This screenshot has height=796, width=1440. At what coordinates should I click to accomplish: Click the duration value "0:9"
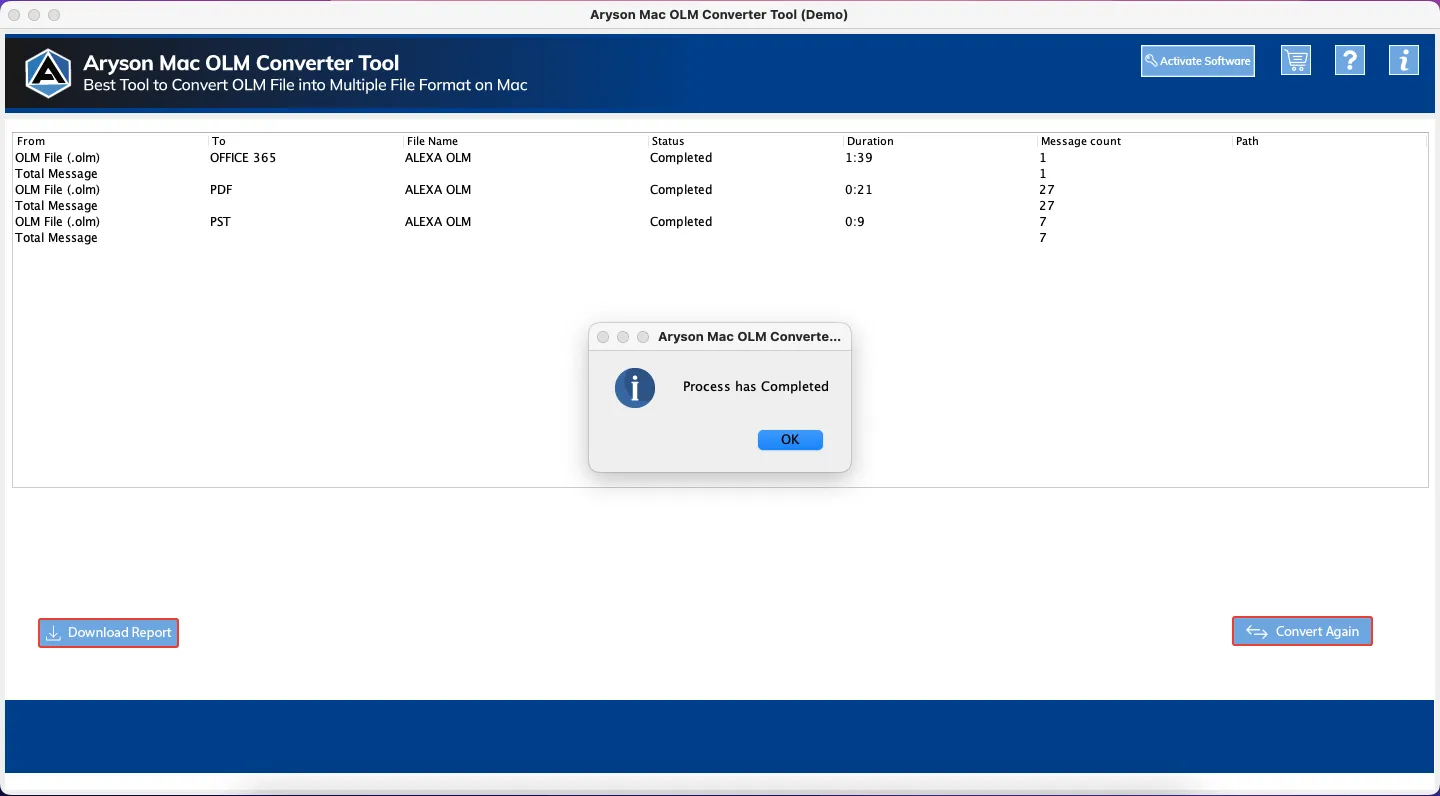(x=855, y=222)
